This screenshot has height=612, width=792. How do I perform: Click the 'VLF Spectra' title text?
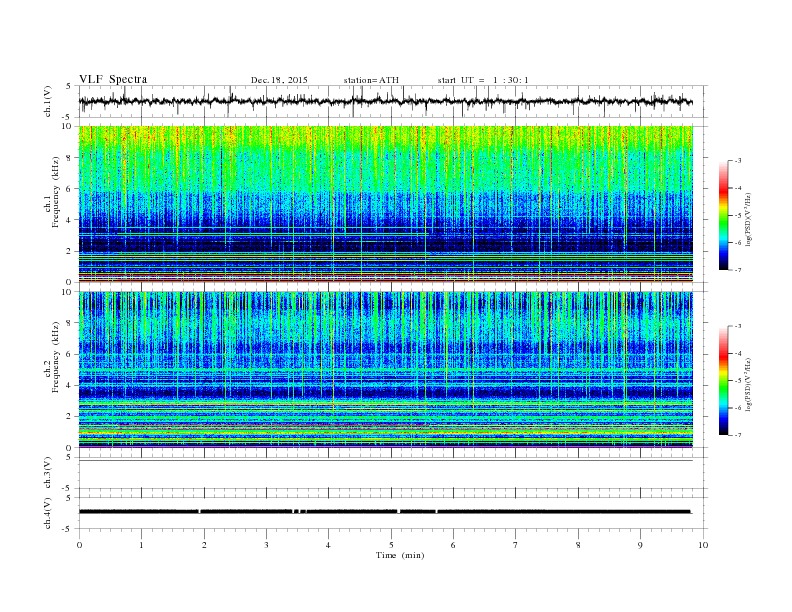(113, 79)
